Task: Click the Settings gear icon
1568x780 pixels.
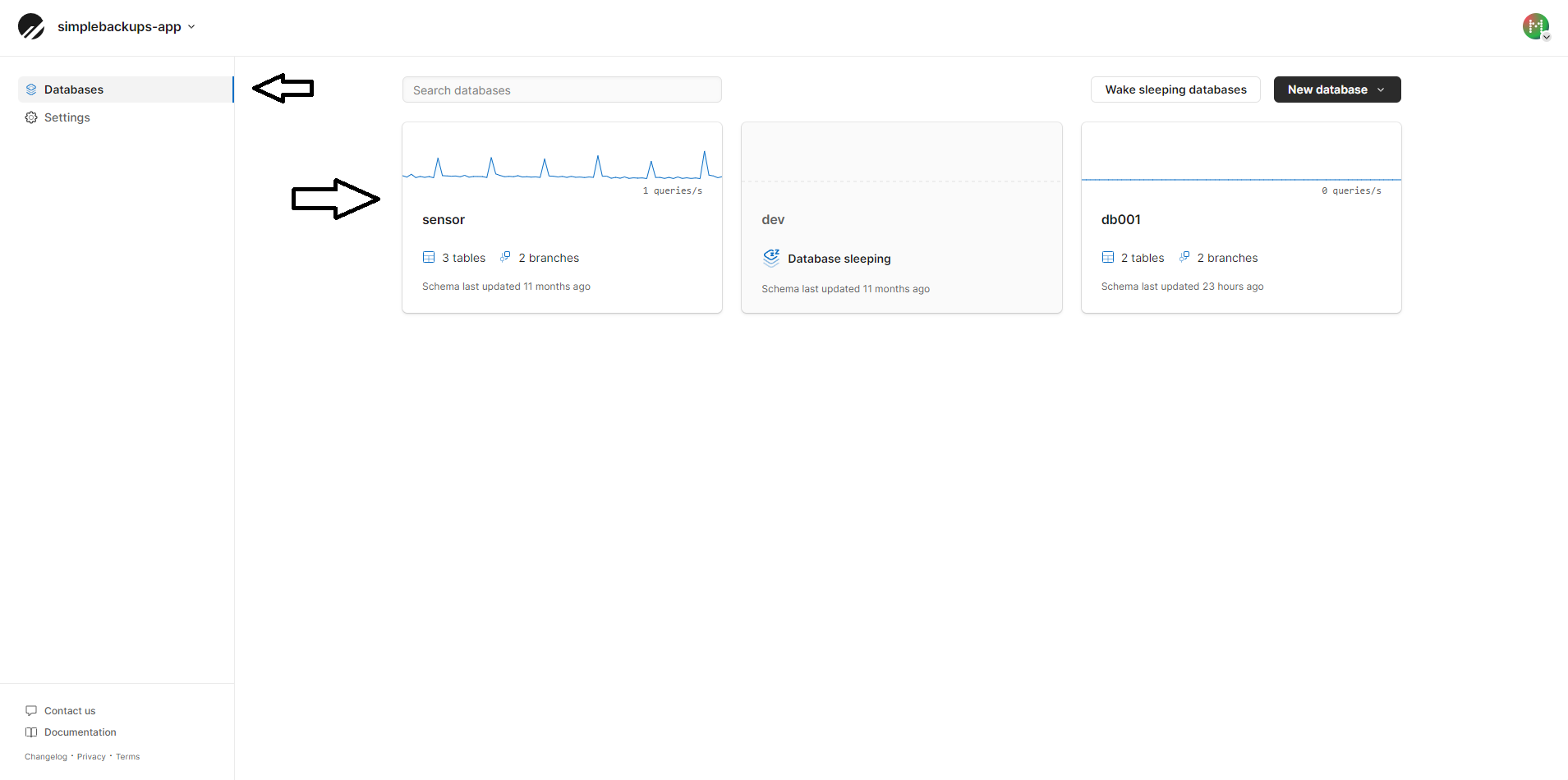Action: pyautogui.click(x=31, y=117)
